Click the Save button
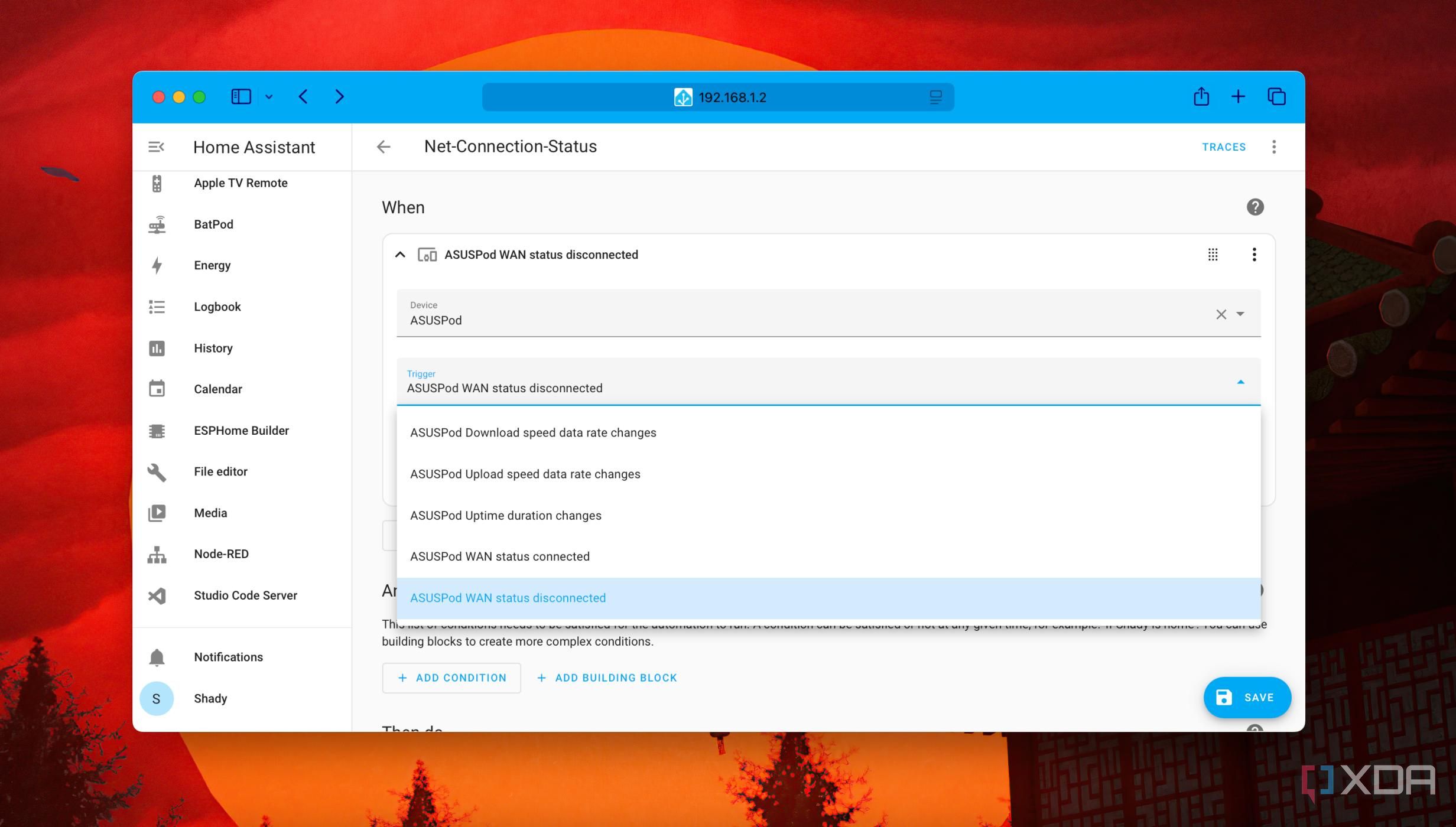The image size is (1456, 827). click(1247, 698)
